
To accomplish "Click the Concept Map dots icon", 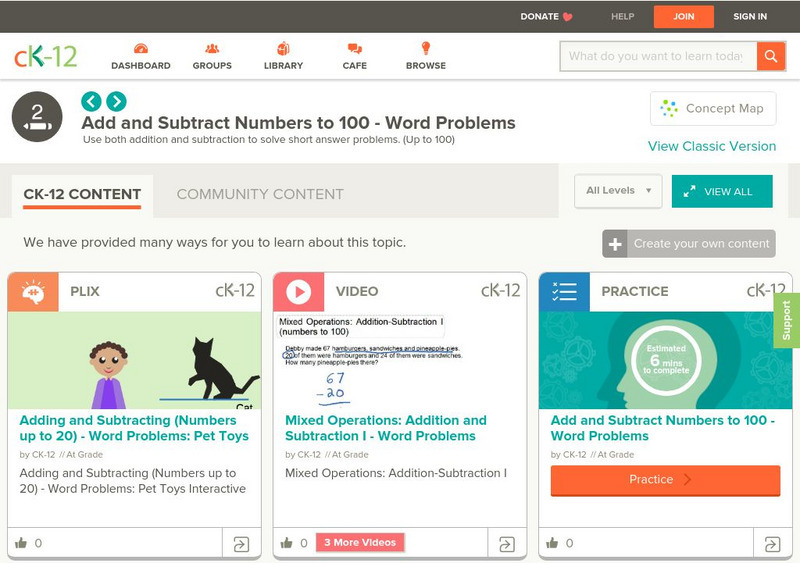I will coord(669,108).
